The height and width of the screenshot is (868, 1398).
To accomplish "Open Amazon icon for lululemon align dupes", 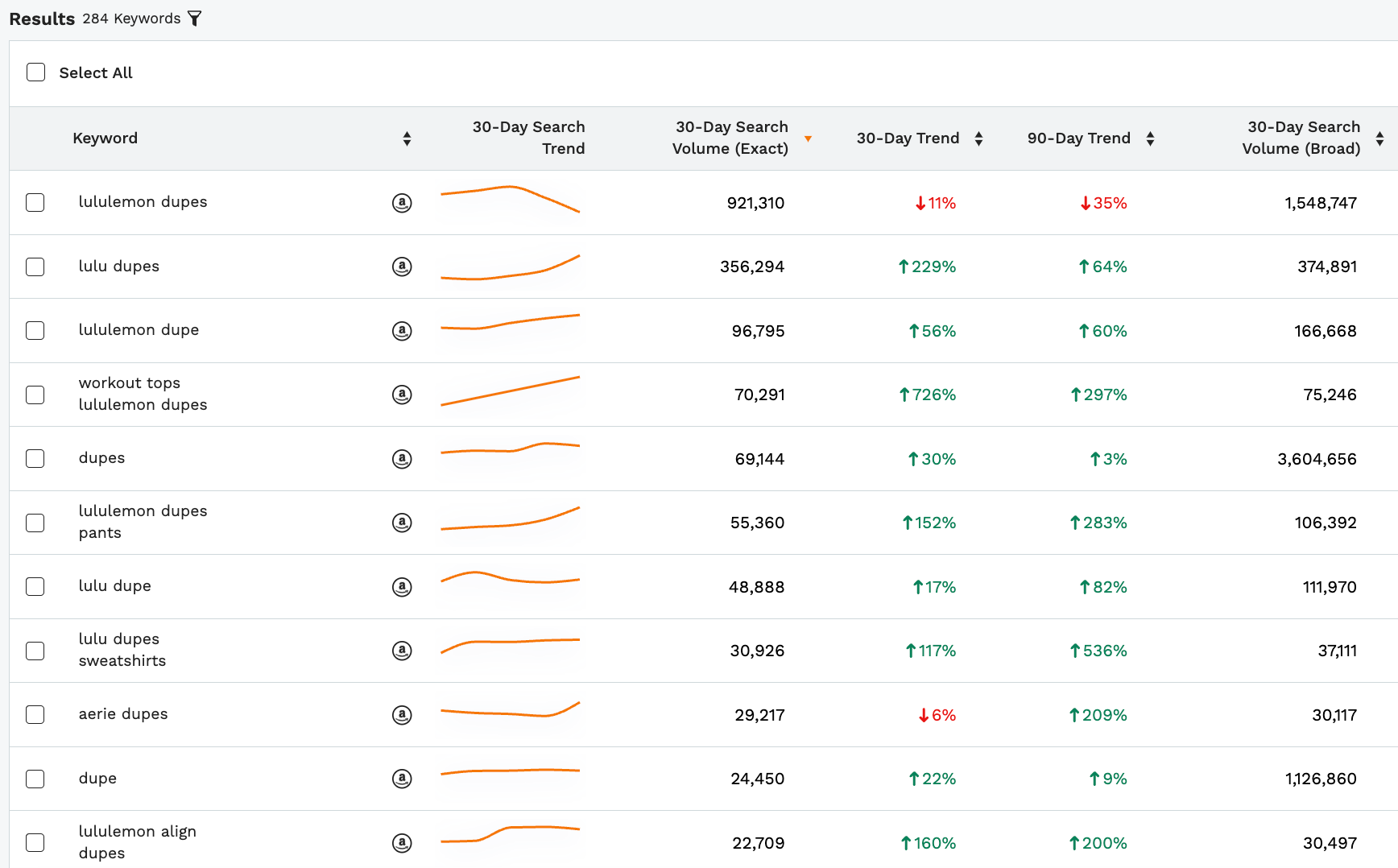I will 402,843.
